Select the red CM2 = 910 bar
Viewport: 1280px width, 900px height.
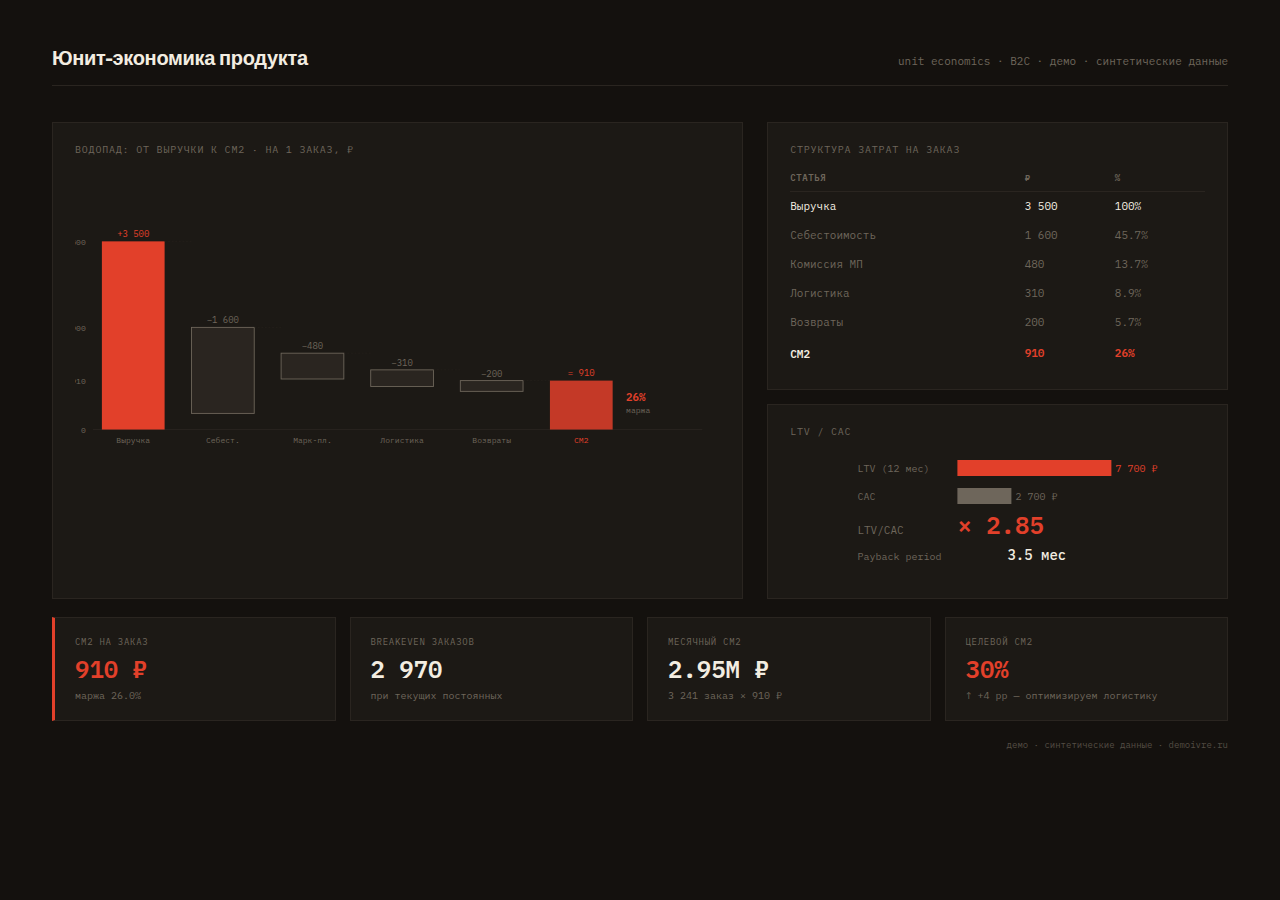581,405
